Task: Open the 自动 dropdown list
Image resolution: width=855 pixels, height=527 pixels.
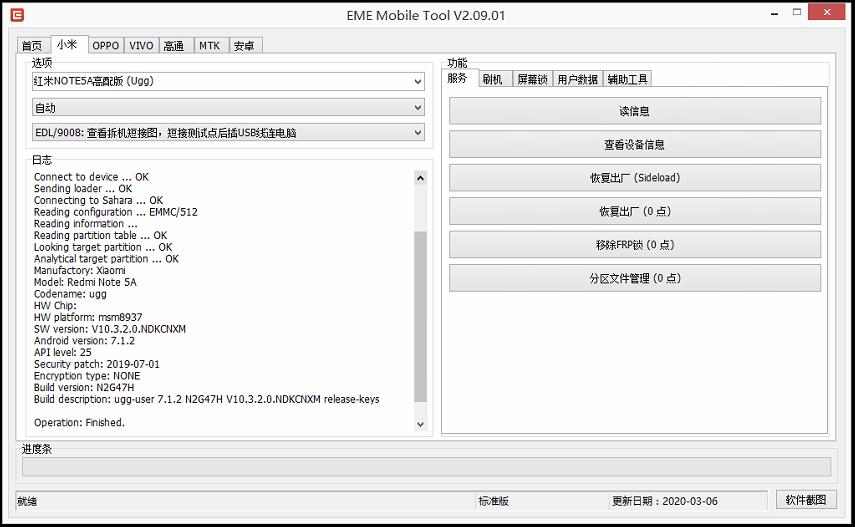Action: pyautogui.click(x=228, y=107)
